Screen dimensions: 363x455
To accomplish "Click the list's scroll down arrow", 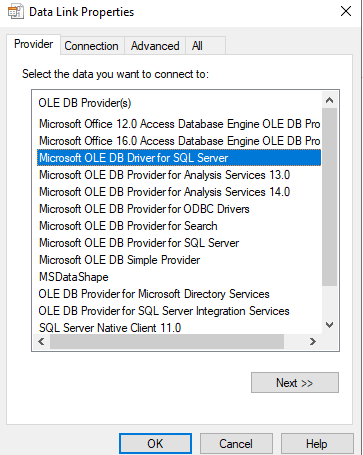I will pyautogui.click(x=329, y=325).
